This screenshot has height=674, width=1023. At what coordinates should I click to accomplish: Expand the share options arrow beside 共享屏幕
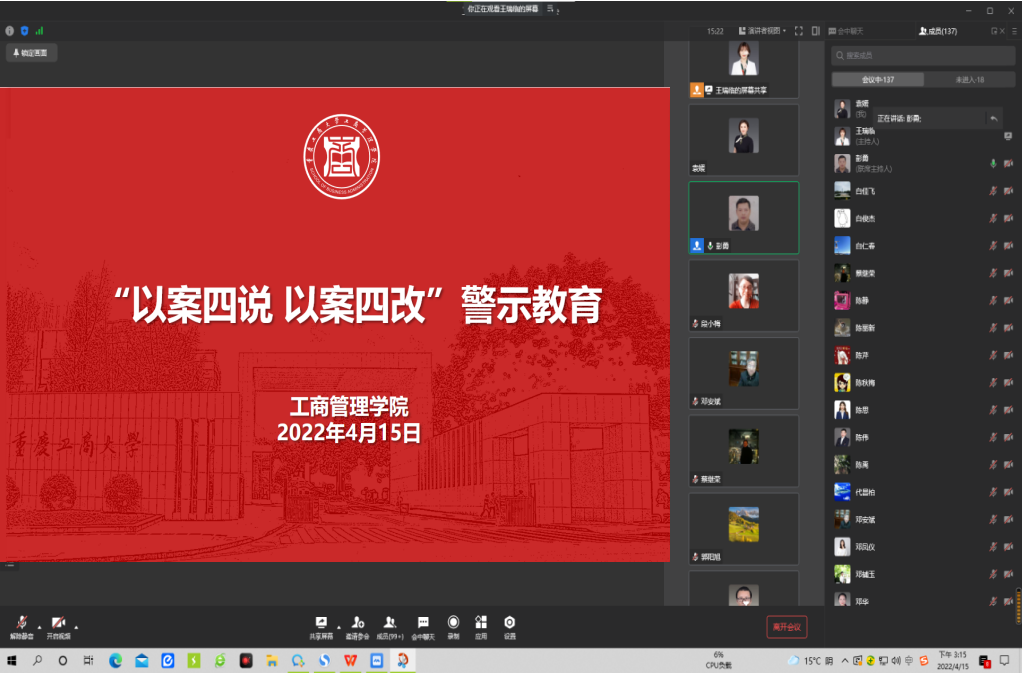pos(338,626)
